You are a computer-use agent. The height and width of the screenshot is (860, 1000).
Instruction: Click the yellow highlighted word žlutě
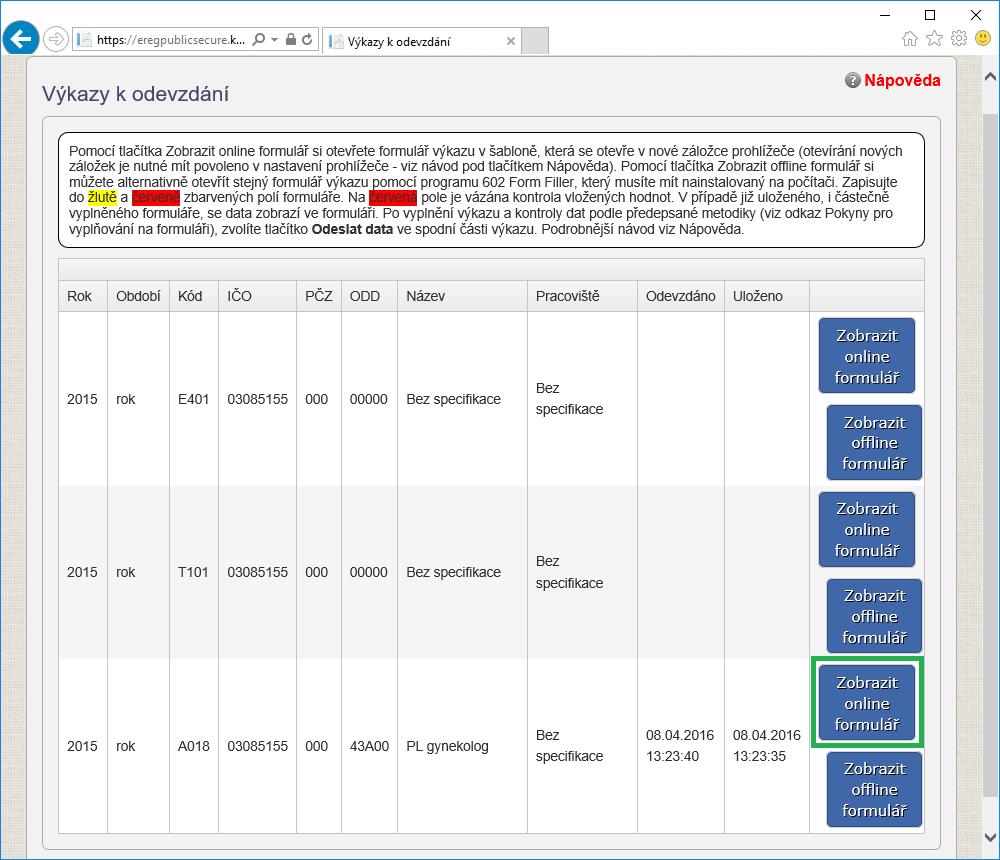tap(102, 197)
